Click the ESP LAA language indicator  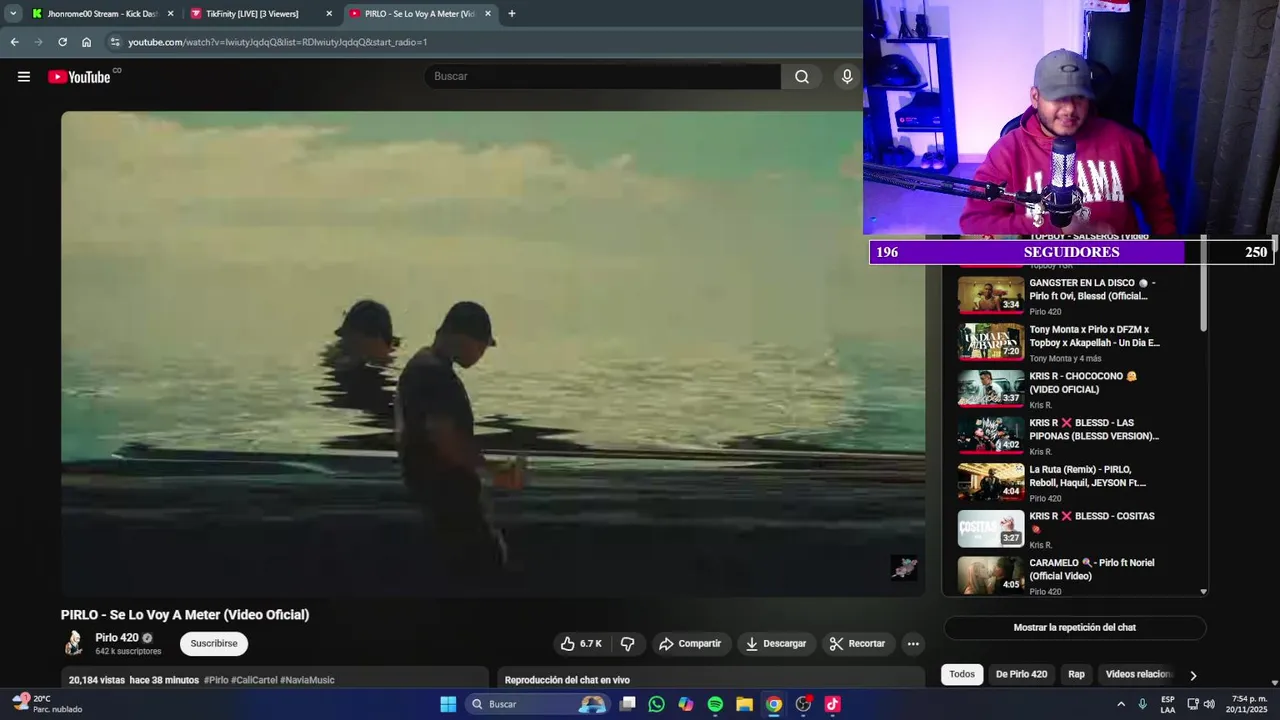pyautogui.click(x=1167, y=704)
